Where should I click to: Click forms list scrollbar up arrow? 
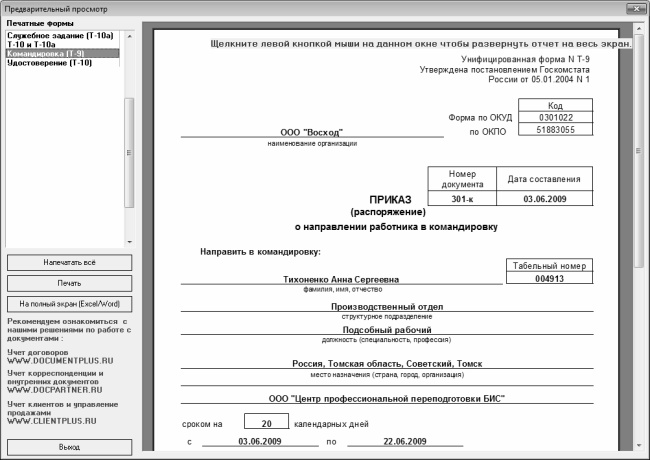click(x=128, y=35)
